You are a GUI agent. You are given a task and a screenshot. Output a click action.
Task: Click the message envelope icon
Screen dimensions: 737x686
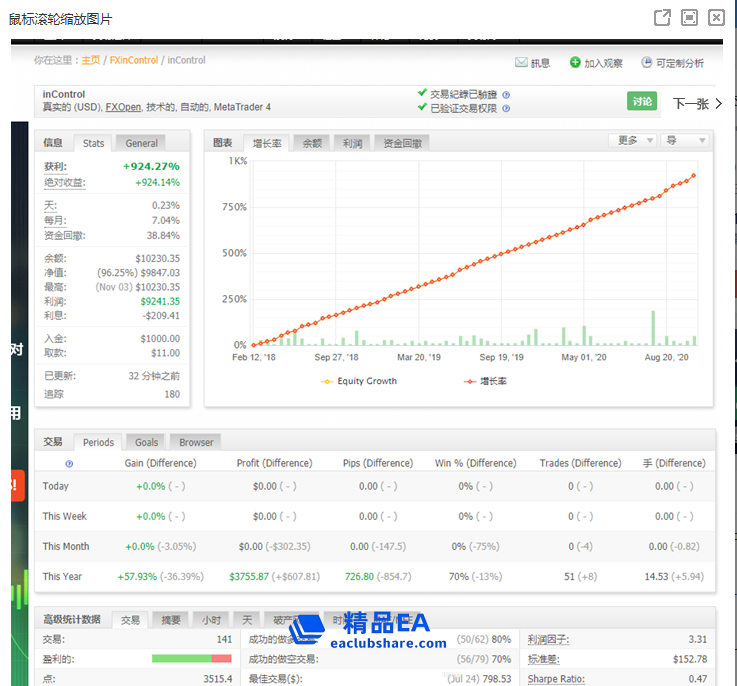click(x=521, y=63)
